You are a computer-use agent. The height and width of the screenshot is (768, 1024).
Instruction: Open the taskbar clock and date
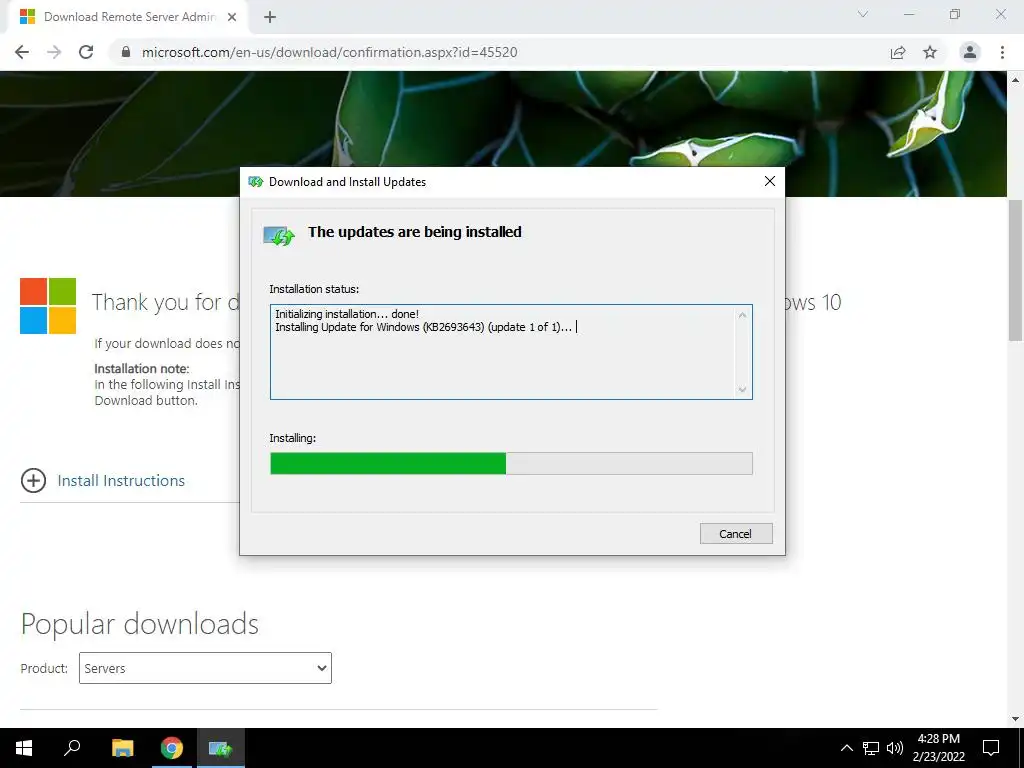click(x=938, y=748)
